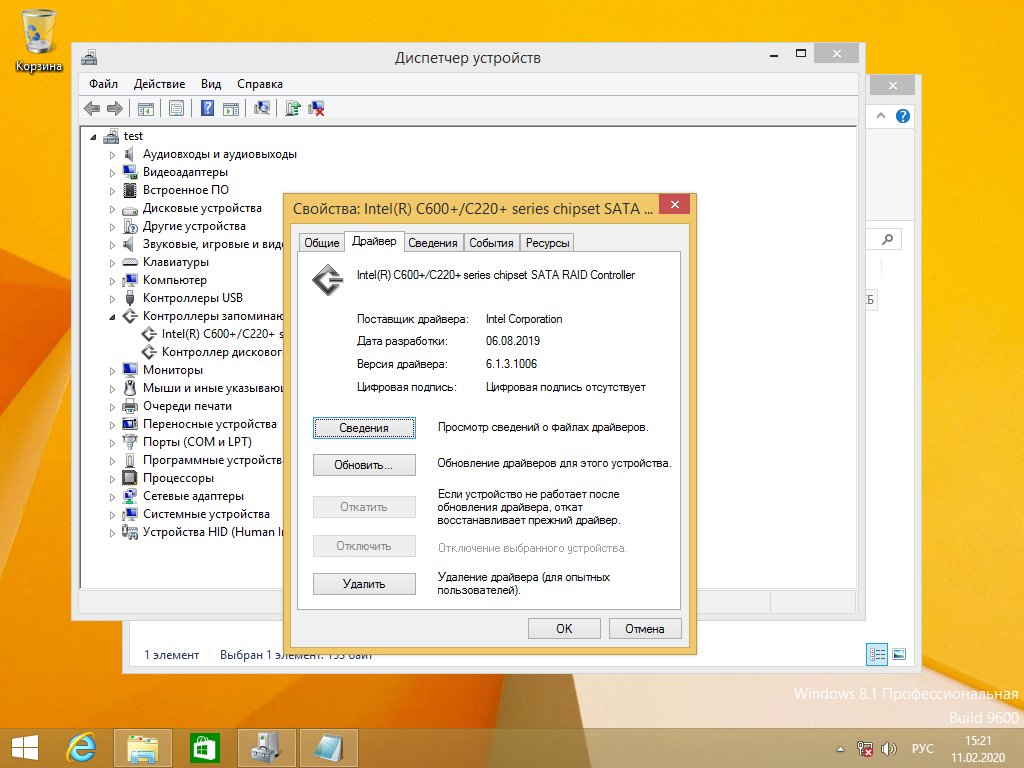Expand the Сетевые адаптеры node
1024x768 pixels.
112,497
